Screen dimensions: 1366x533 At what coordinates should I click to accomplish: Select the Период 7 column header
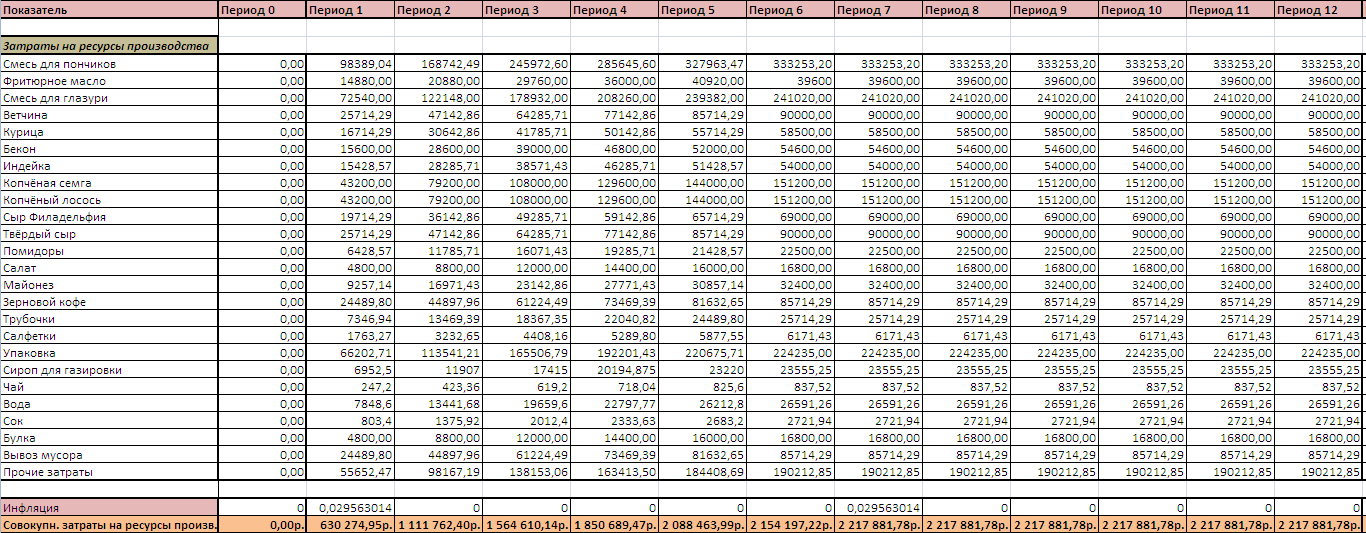point(878,10)
